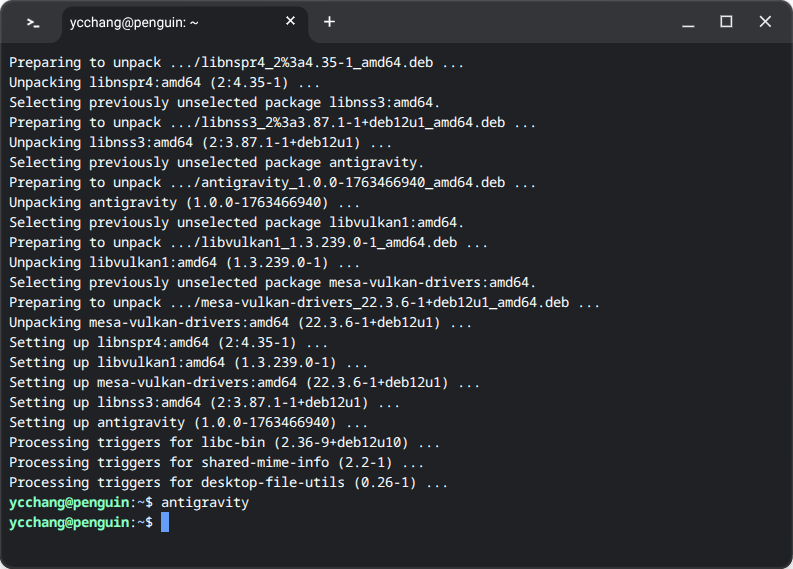Minimize the terminal window
Image resolution: width=793 pixels, height=569 pixels.
[689, 22]
